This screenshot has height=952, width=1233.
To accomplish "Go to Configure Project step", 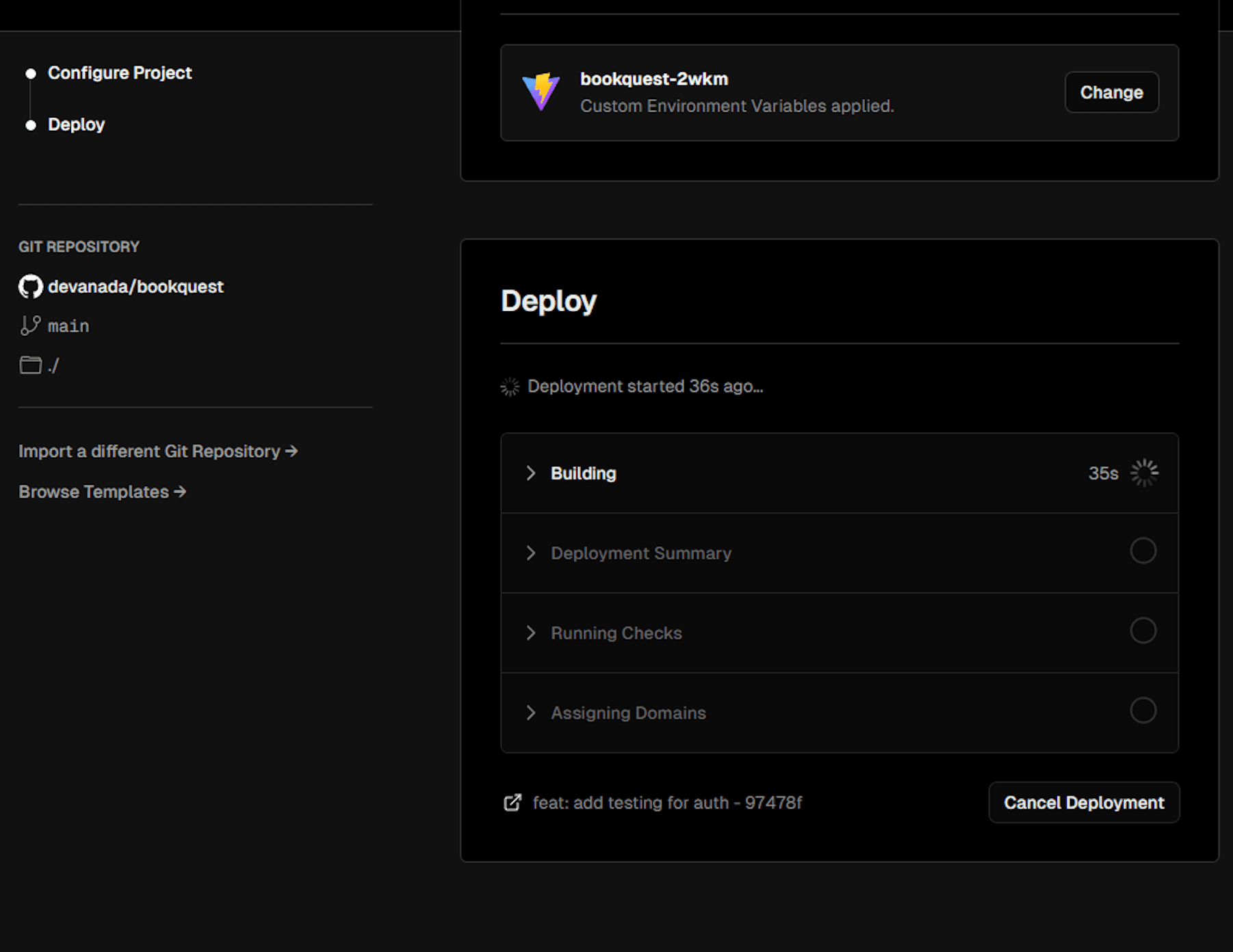I will 120,72.
